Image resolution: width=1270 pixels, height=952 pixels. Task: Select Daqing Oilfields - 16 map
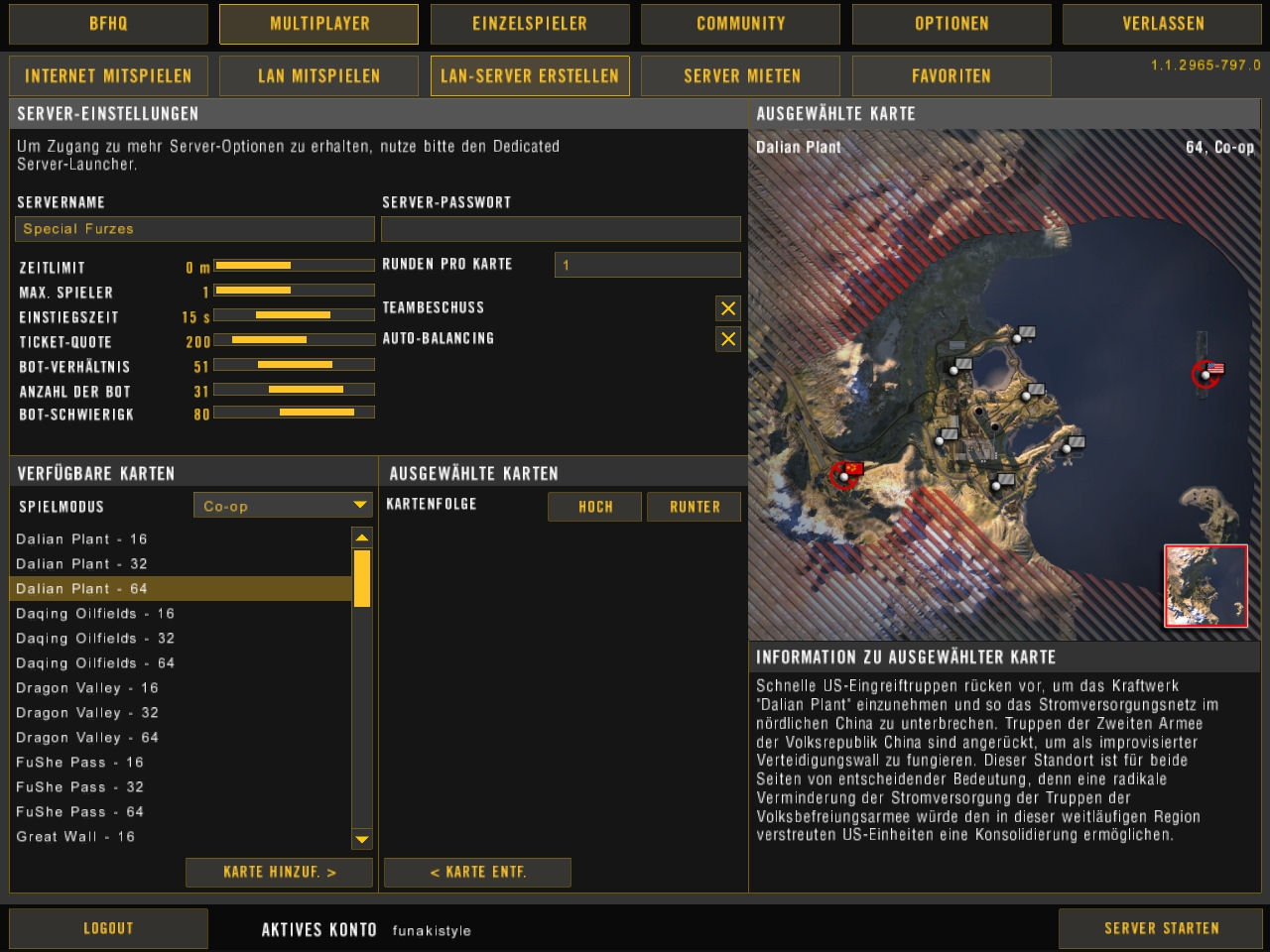pos(181,614)
